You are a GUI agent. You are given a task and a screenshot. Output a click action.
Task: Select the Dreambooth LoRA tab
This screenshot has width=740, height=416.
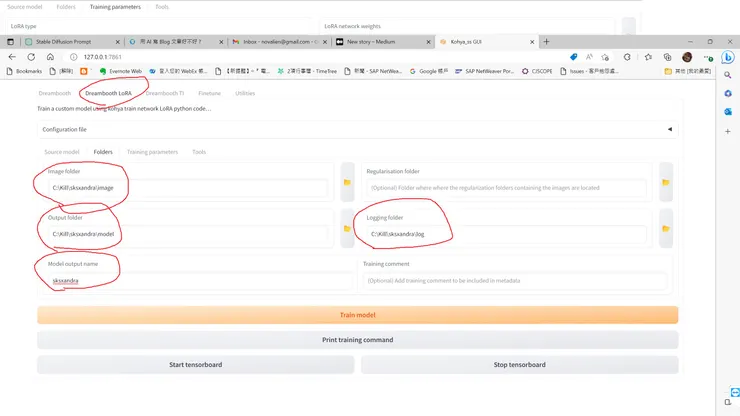109,93
